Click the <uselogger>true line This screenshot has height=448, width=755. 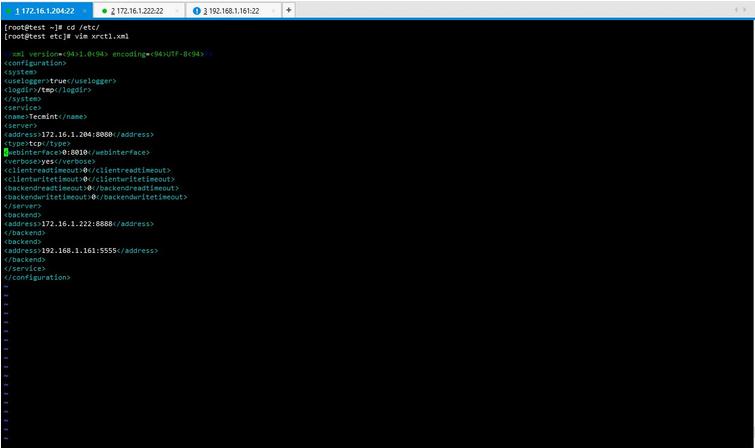[x=60, y=81]
